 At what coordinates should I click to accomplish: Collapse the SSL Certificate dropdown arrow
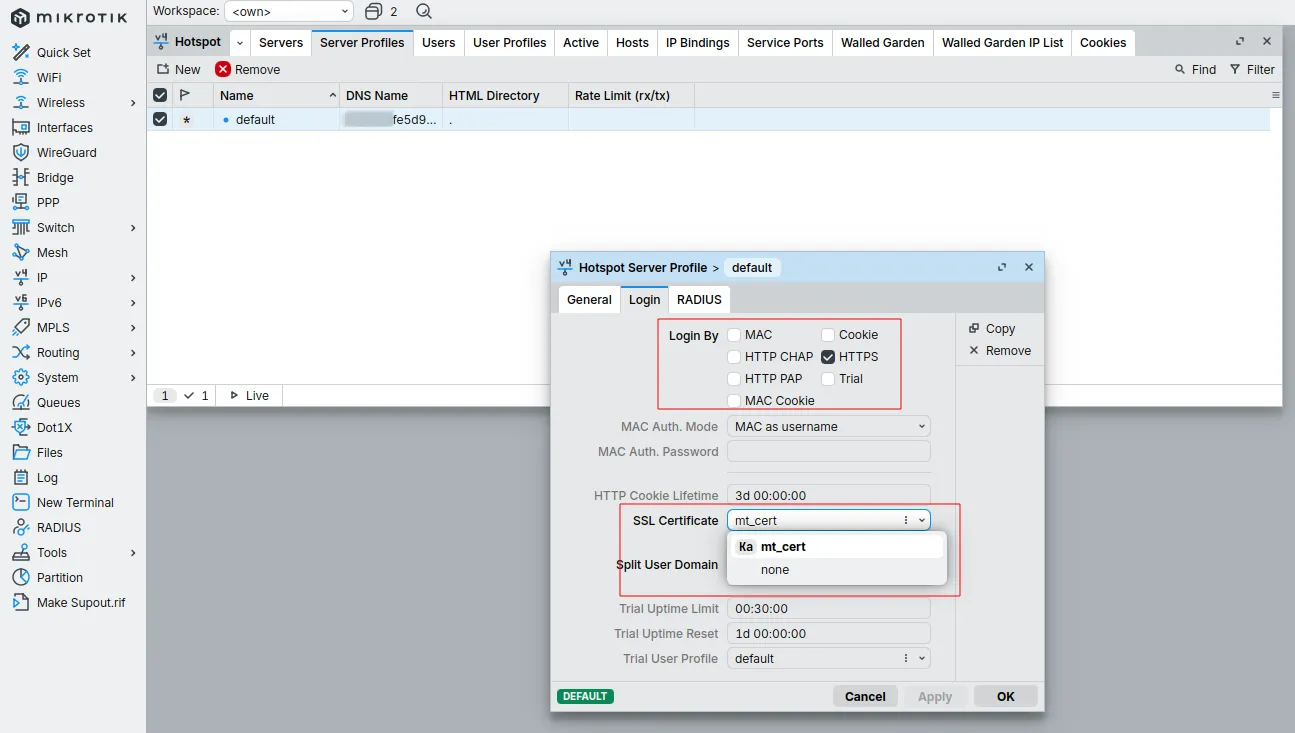(x=921, y=520)
